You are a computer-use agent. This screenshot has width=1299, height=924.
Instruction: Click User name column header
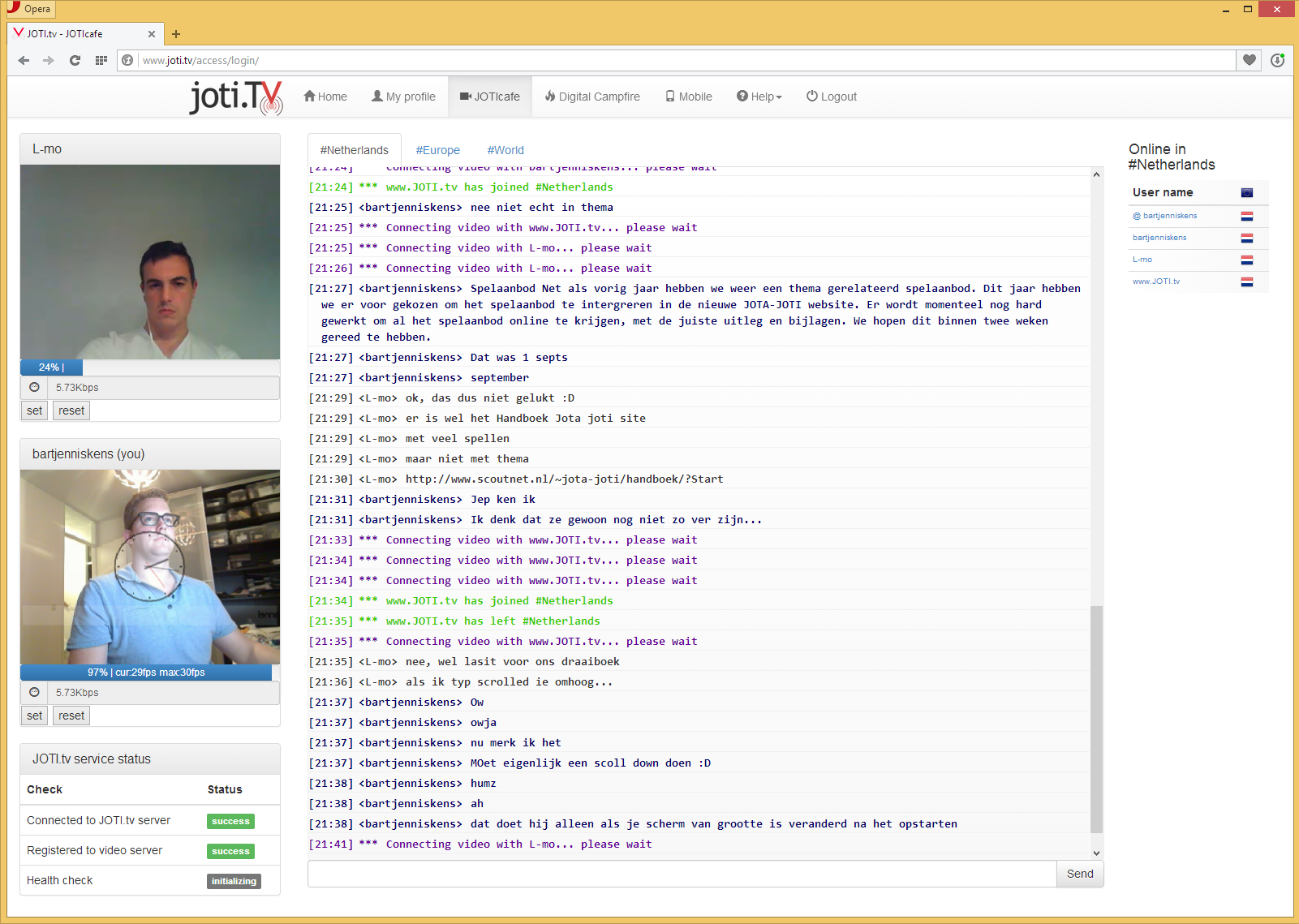click(1163, 192)
